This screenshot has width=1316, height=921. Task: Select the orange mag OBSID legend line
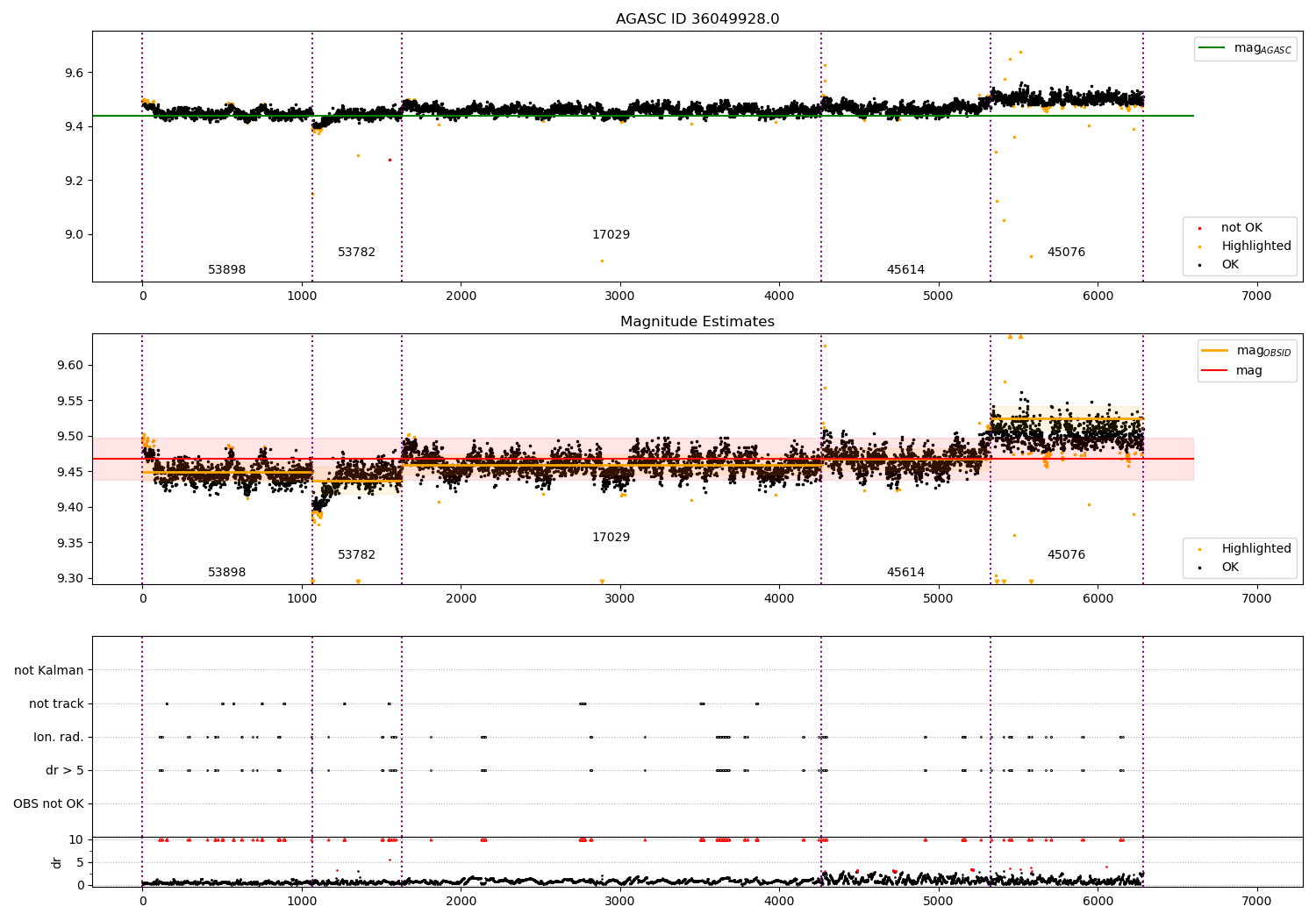pyautogui.click(x=1215, y=350)
